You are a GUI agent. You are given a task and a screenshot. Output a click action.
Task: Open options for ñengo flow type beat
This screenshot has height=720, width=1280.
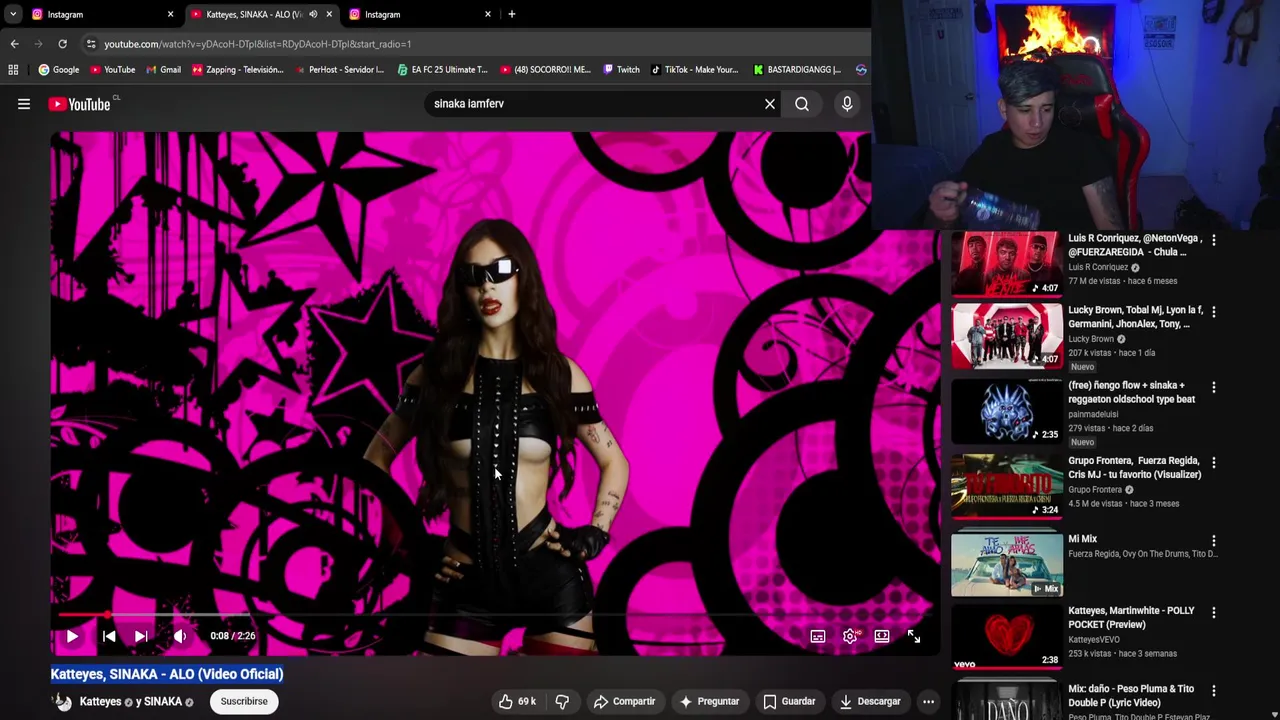[1214, 387]
